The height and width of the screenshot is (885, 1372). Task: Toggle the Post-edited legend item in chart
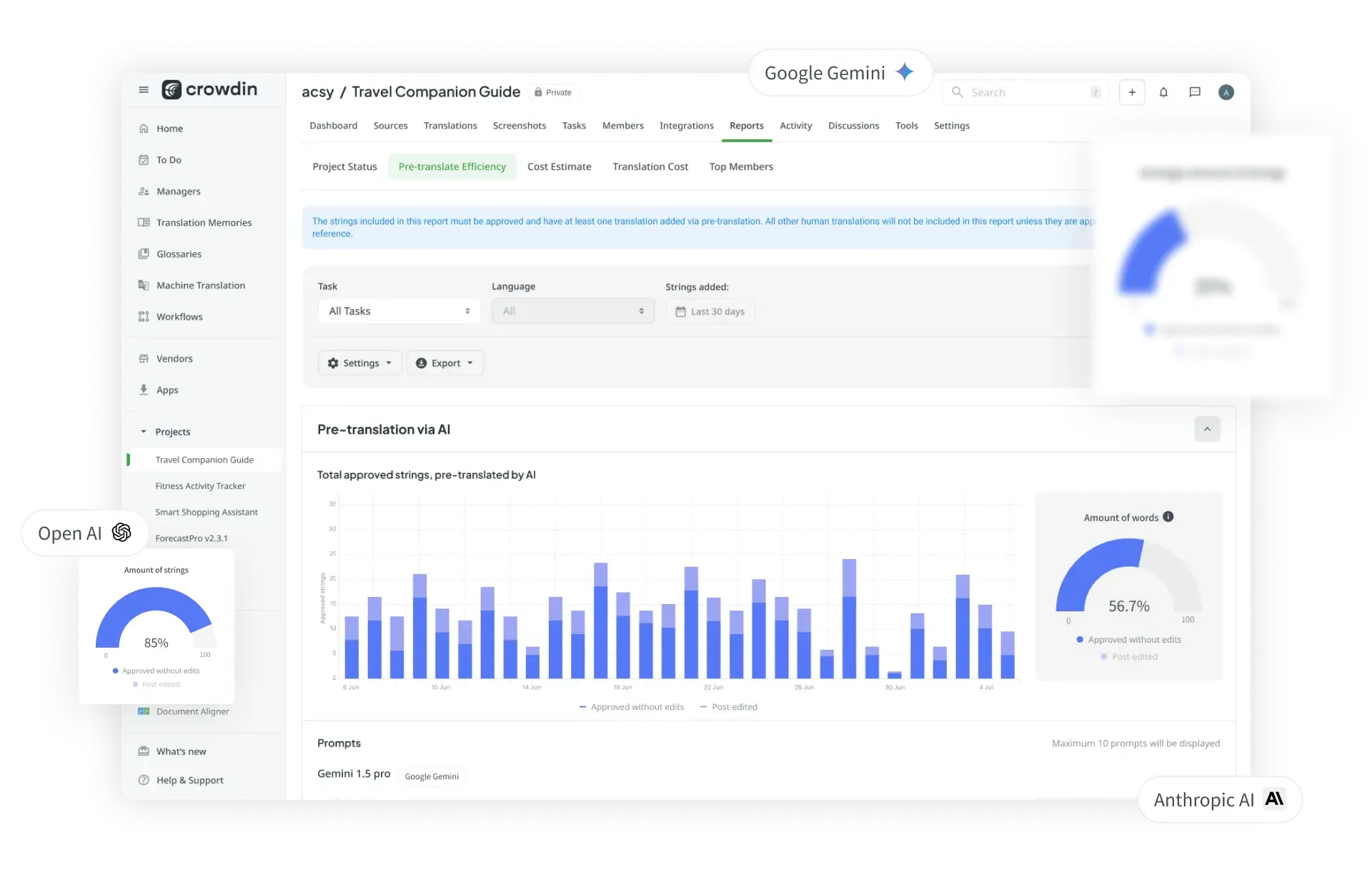tap(731, 707)
